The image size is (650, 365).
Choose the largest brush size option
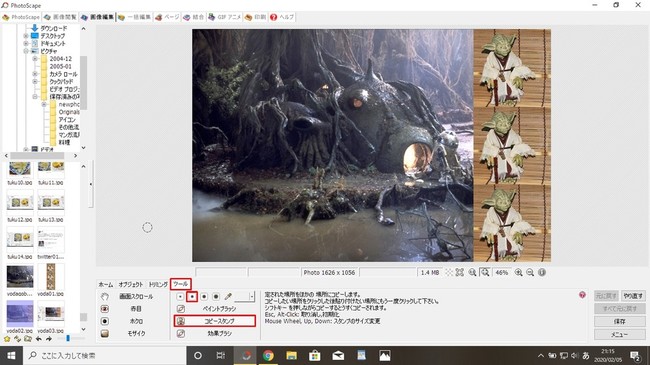(x=216, y=297)
